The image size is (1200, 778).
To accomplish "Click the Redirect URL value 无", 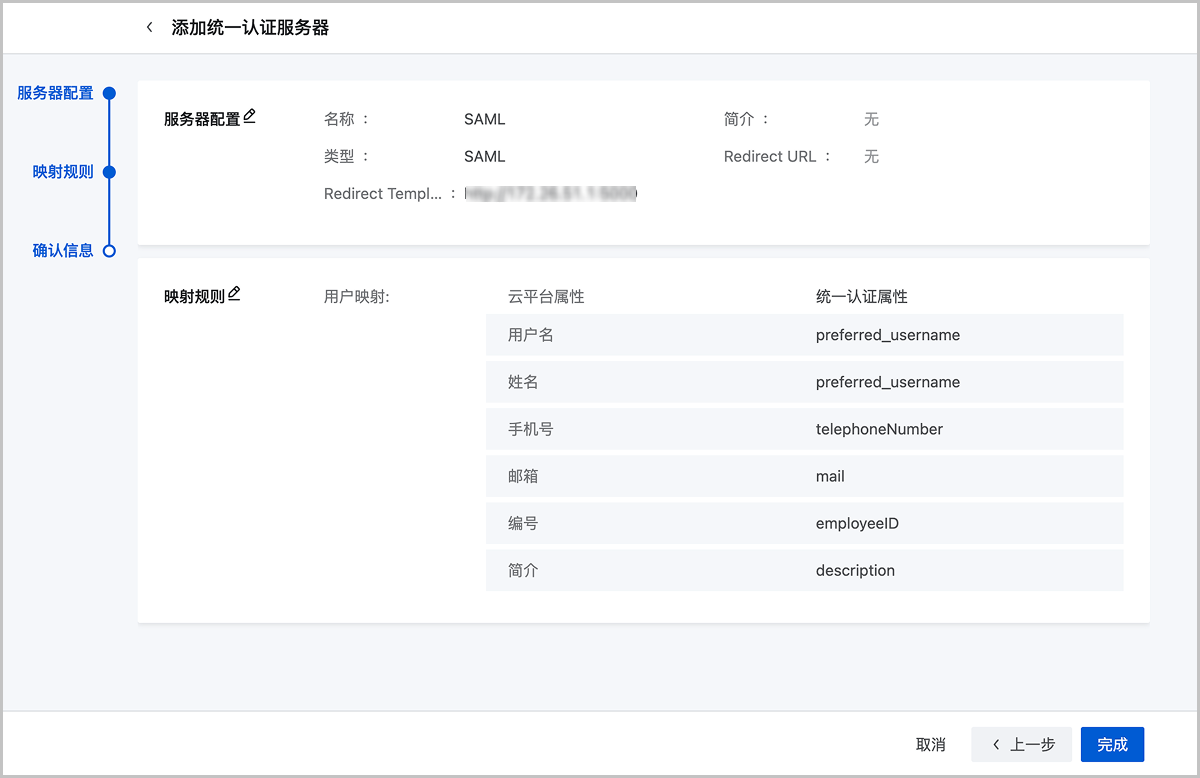I will click(x=871, y=156).
